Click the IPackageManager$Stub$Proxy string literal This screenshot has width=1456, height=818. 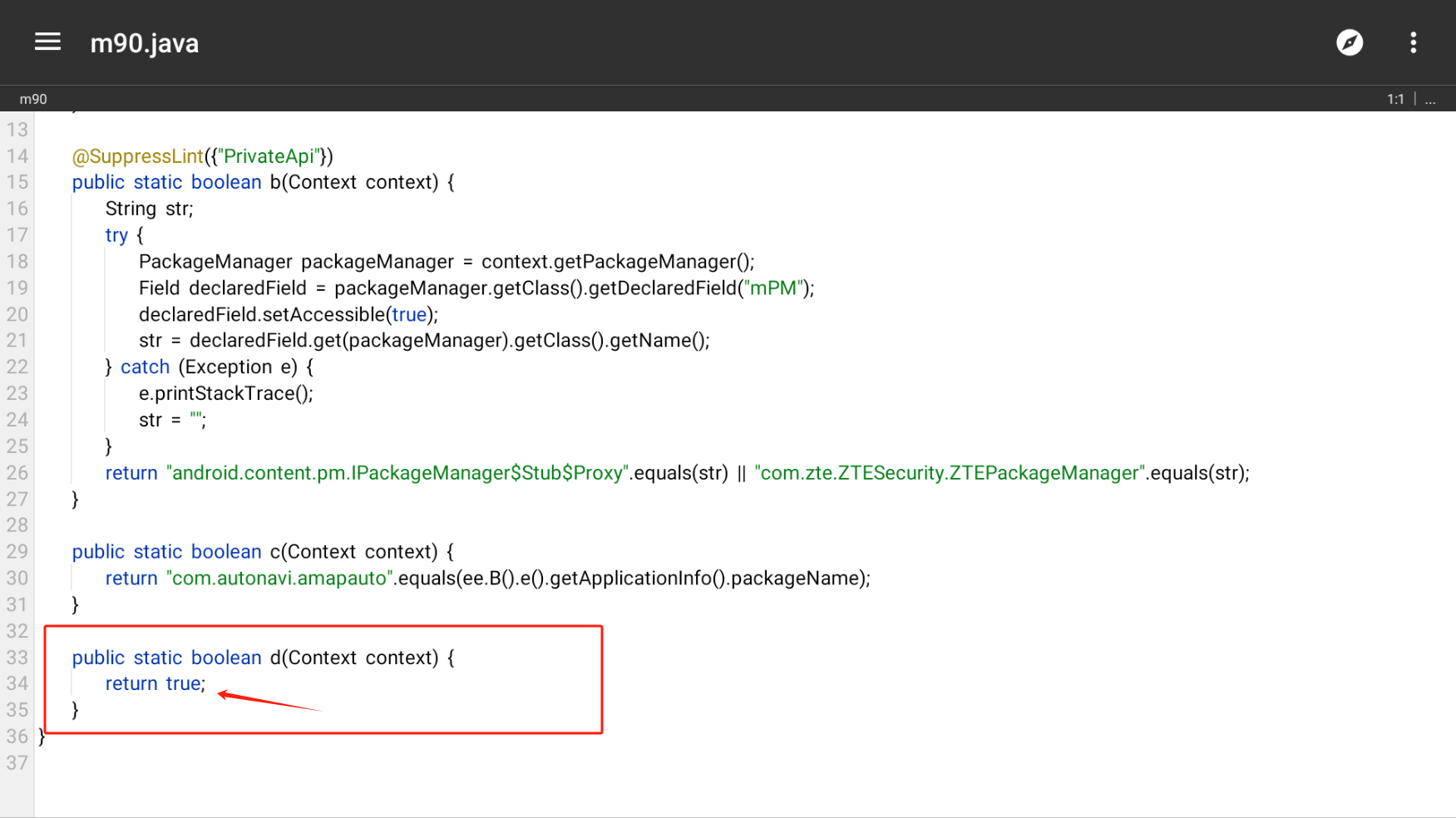pyautogui.click(x=397, y=473)
